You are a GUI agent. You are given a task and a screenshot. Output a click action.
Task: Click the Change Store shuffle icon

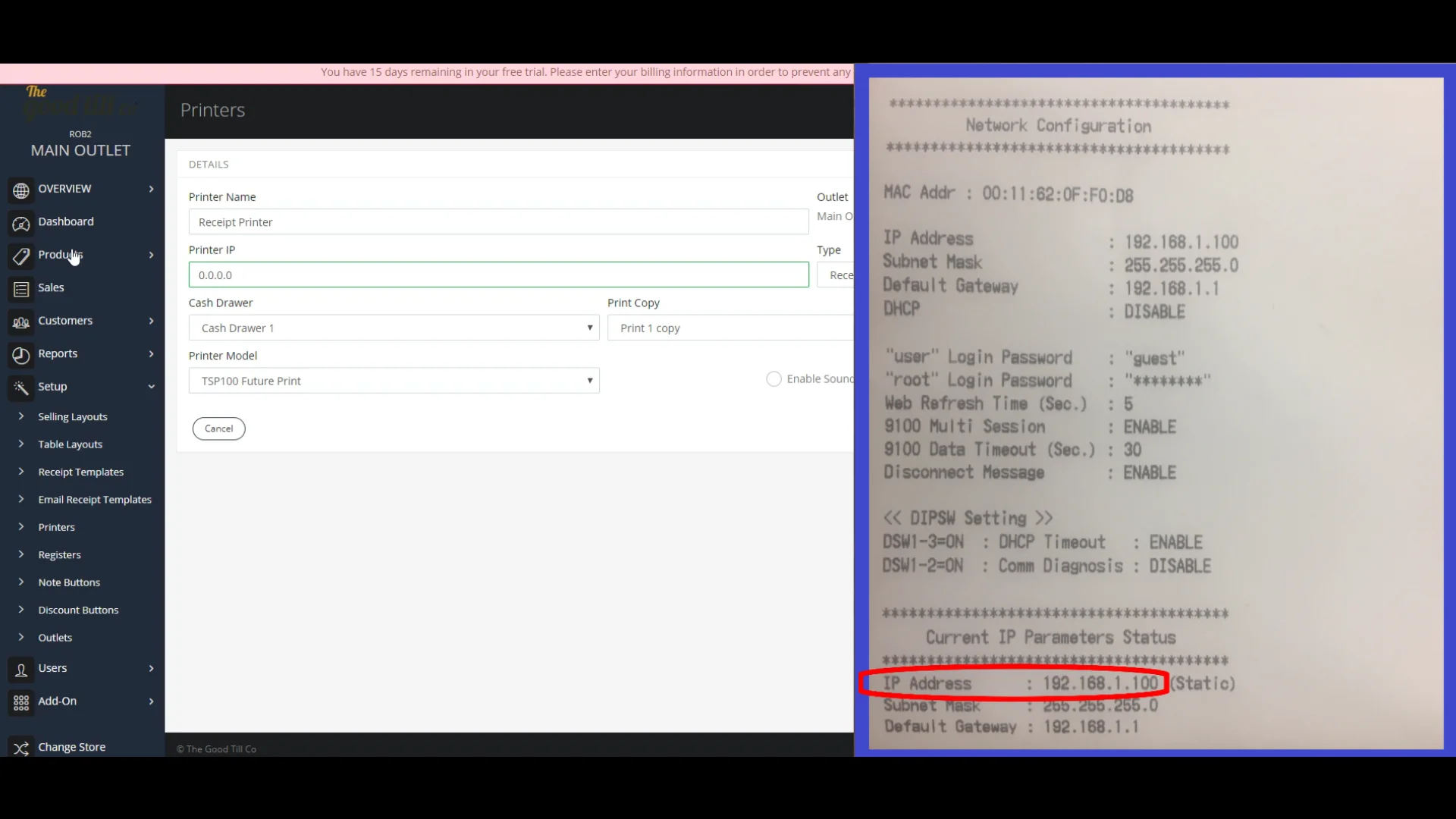(x=20, y=748)
